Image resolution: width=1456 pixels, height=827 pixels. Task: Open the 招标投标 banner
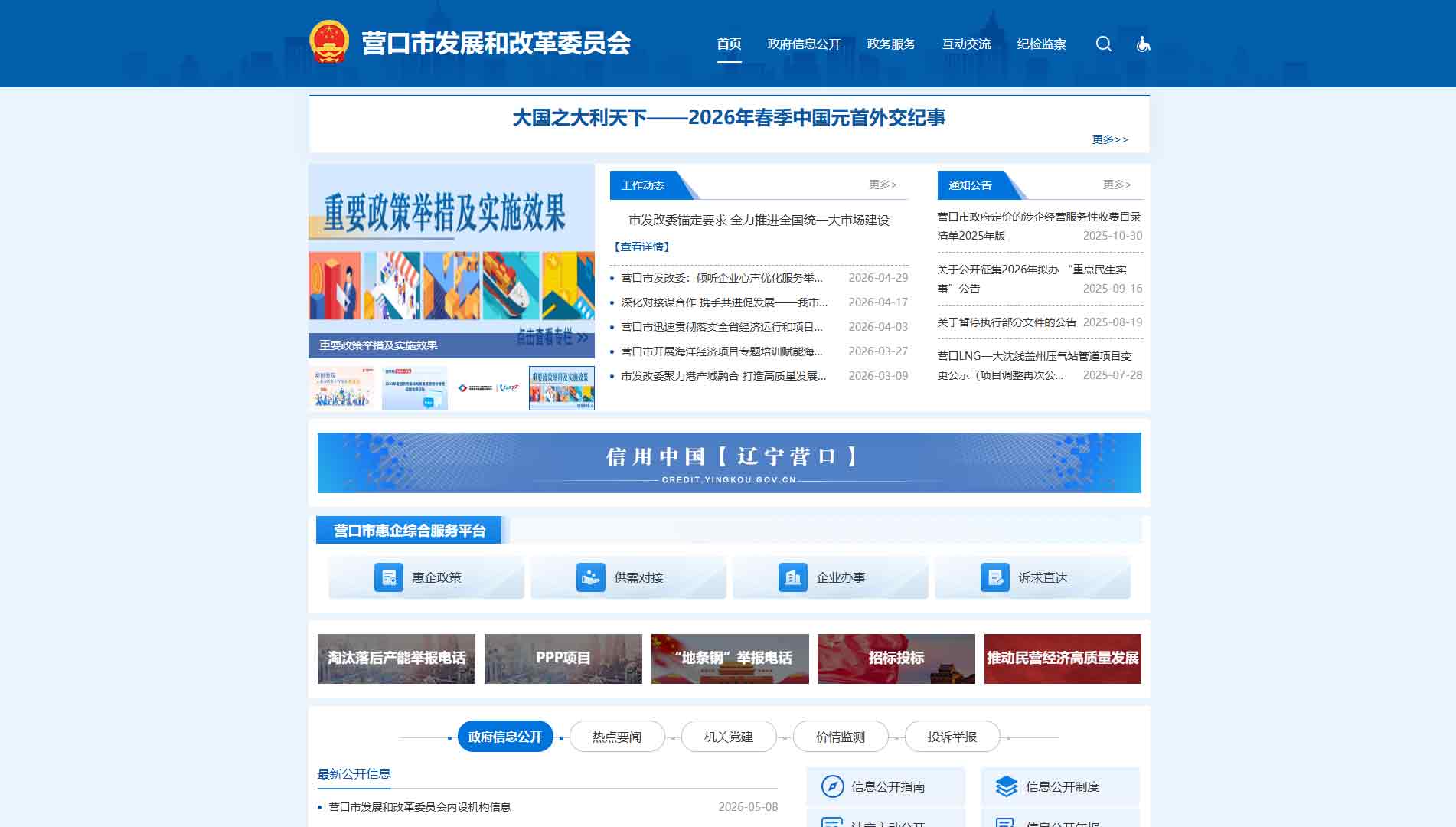pyautogui.click(x=896, y=659)
